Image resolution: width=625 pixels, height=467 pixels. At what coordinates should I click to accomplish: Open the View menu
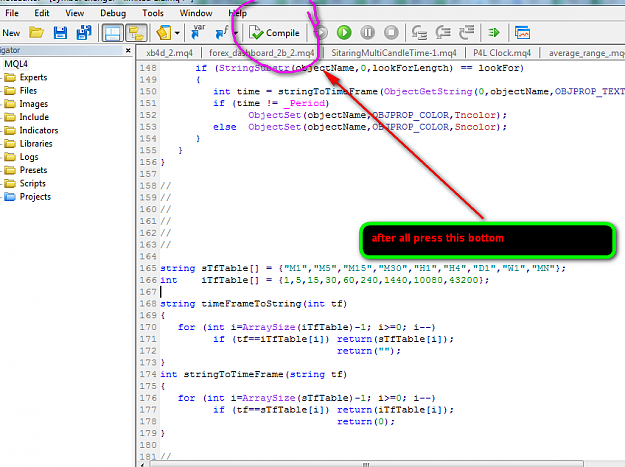[75, 13]
